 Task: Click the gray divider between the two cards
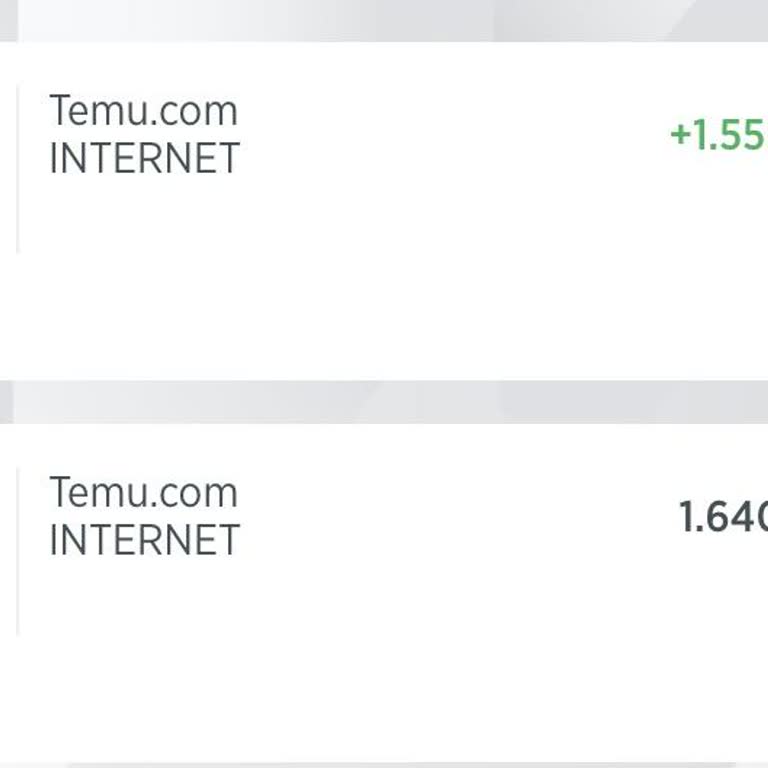pyautogui.click(x=384, y=401)
